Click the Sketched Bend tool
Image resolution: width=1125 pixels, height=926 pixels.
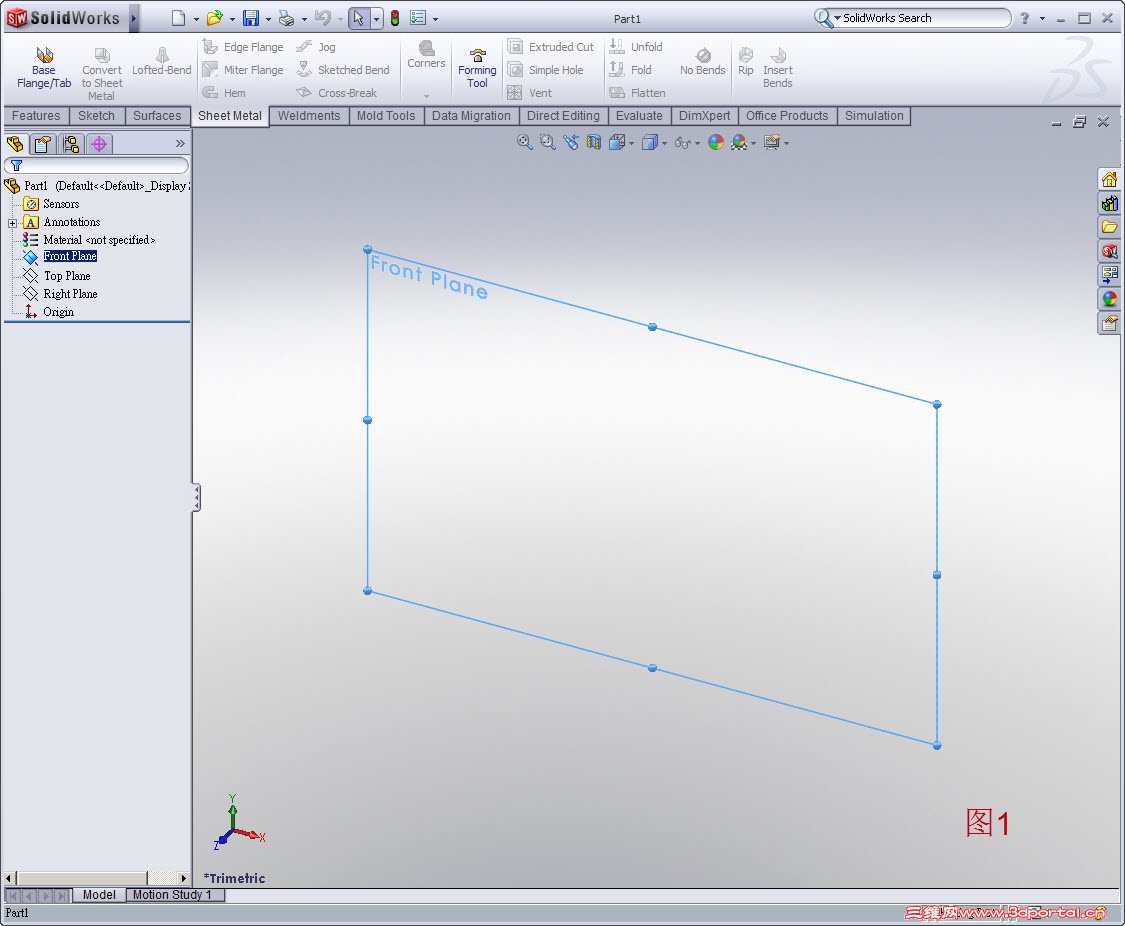coord(343,70)
